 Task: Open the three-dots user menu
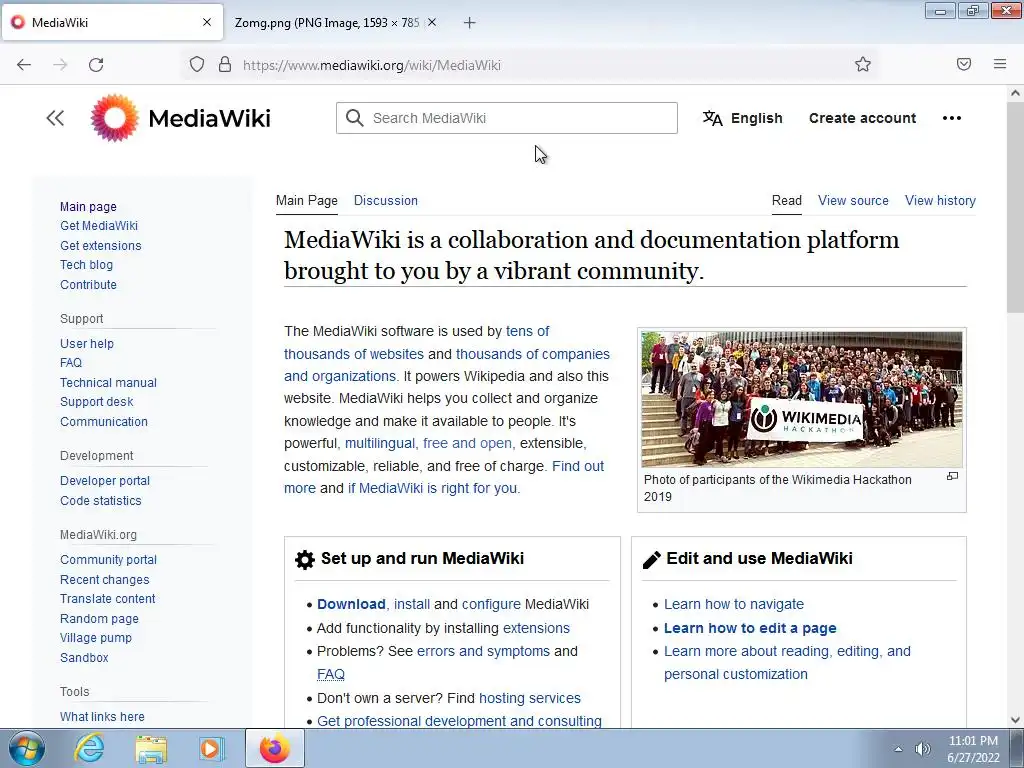952,118
